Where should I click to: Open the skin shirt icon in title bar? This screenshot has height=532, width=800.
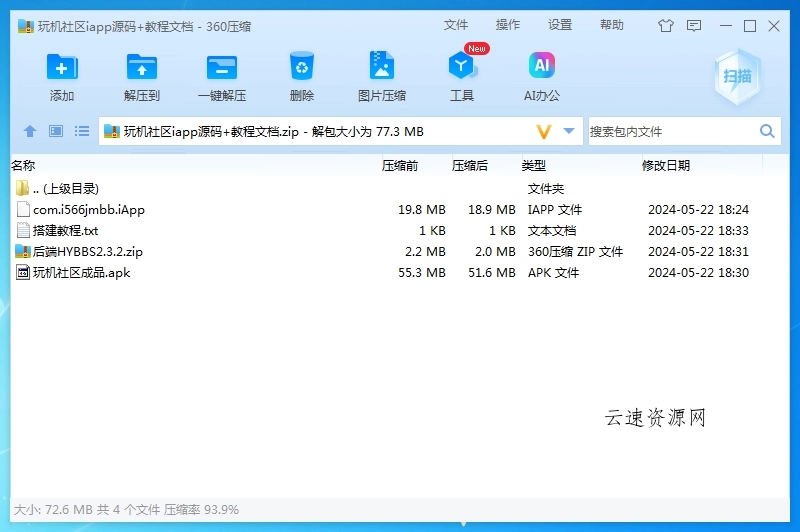666,26
